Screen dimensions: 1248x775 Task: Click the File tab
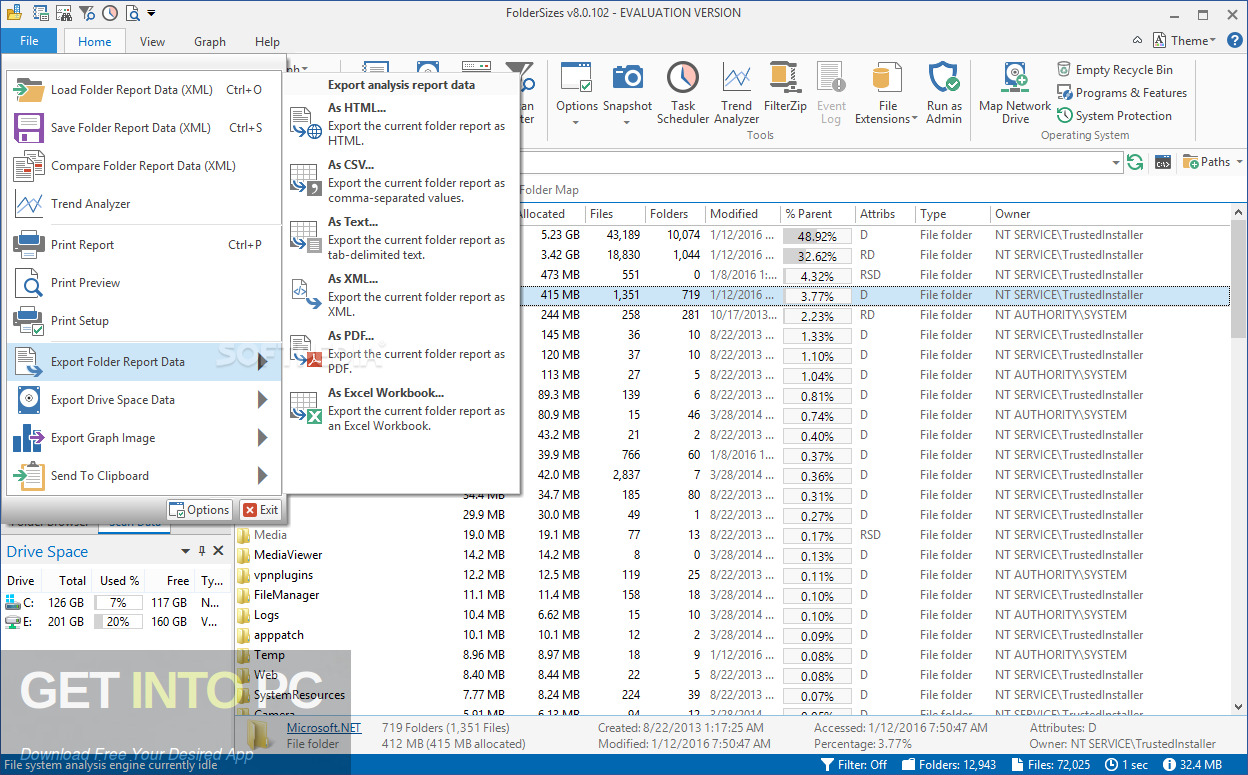click(x=29, y=41)
